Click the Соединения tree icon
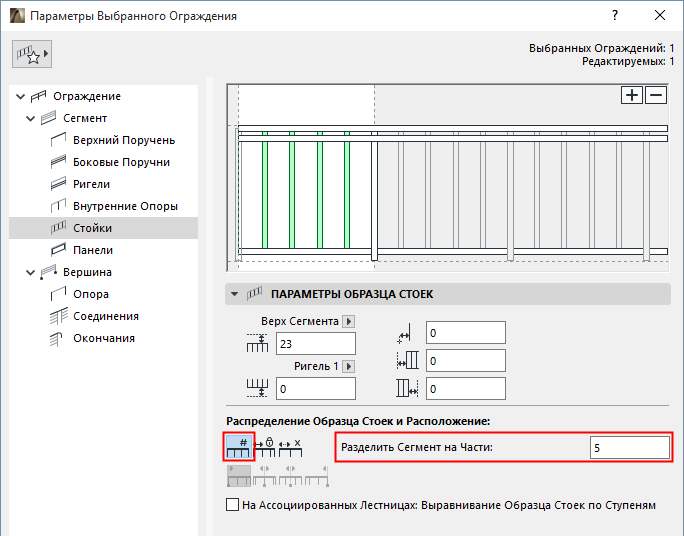Viewport: 684px width, 536px height. pos(58,316)
